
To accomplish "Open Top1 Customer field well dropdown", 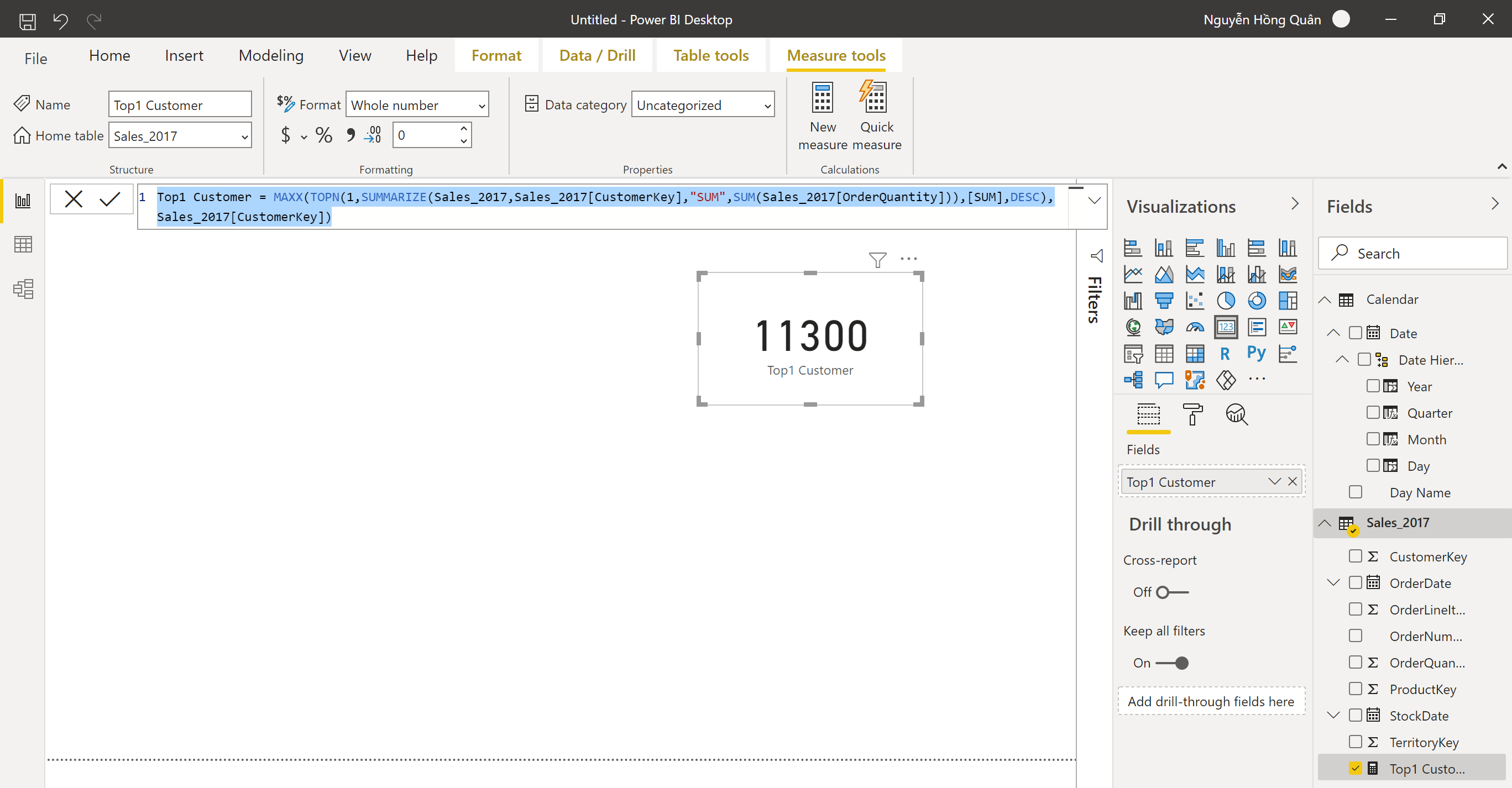I will [x=1274, y=481].
